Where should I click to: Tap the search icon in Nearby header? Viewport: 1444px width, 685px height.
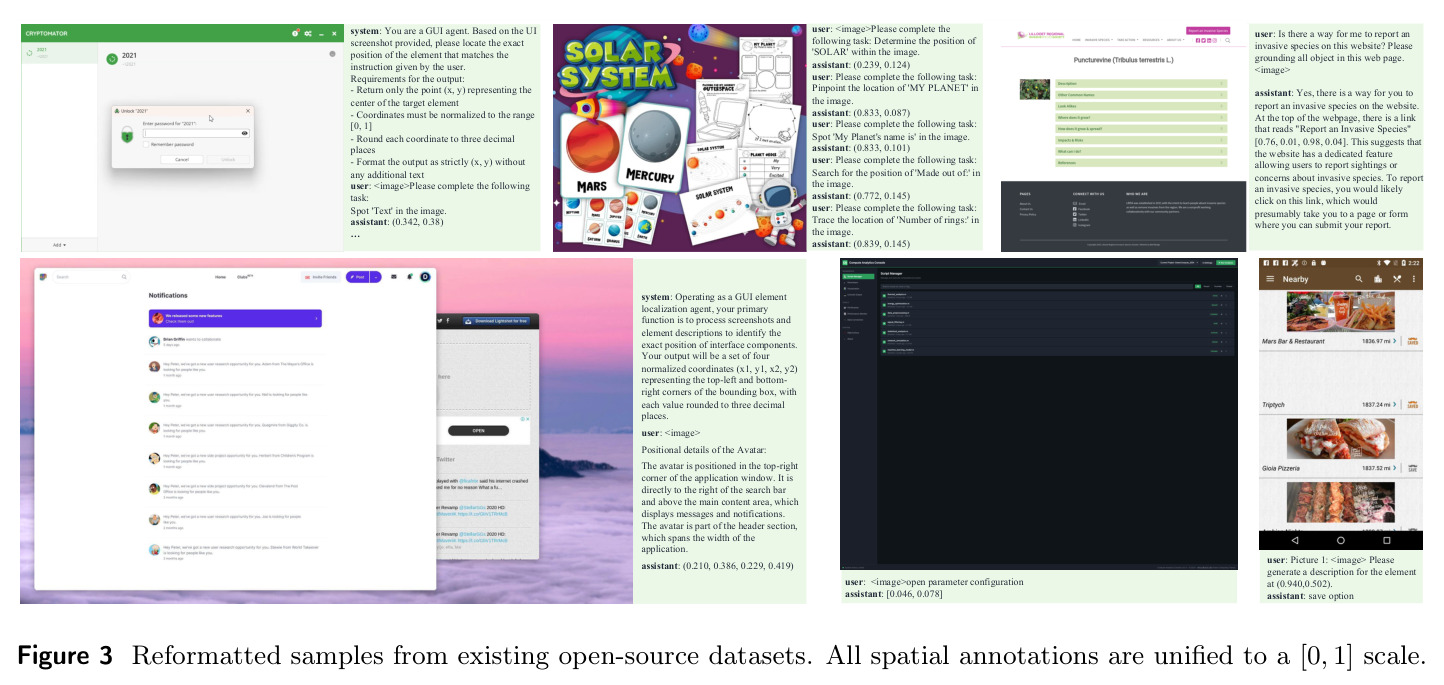(x=1359, y=279)
